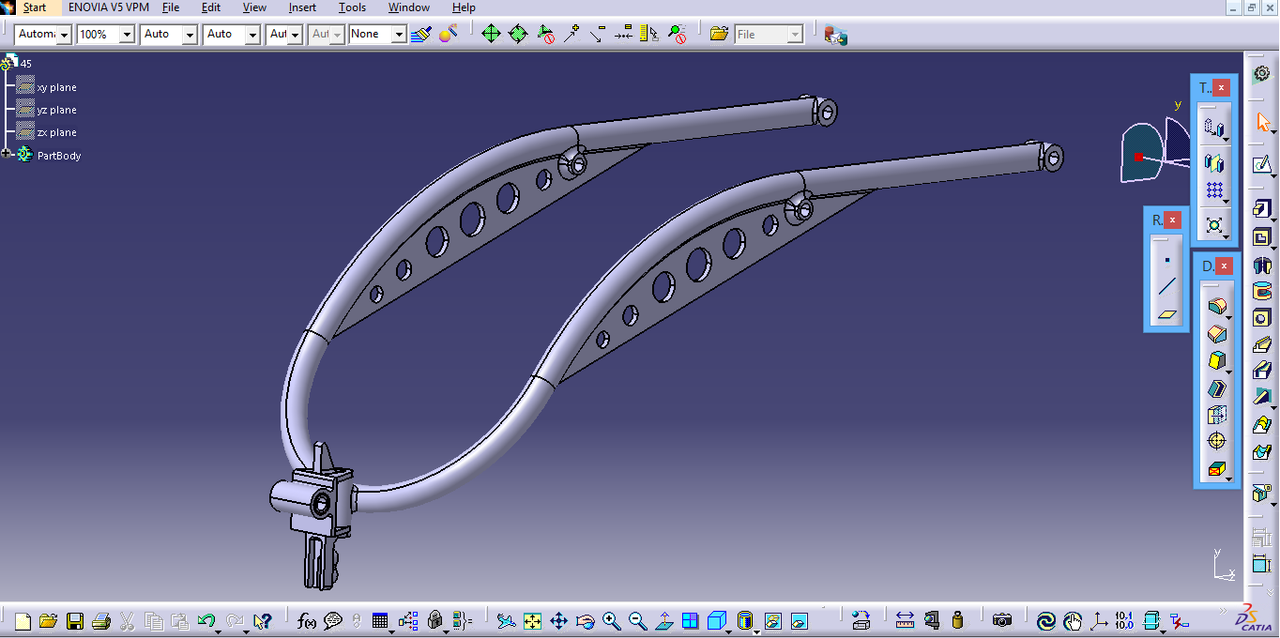Activate the Rotate view tool
Image resolution: width=1280 pixels, height=638 pixels.
(585, 622)
